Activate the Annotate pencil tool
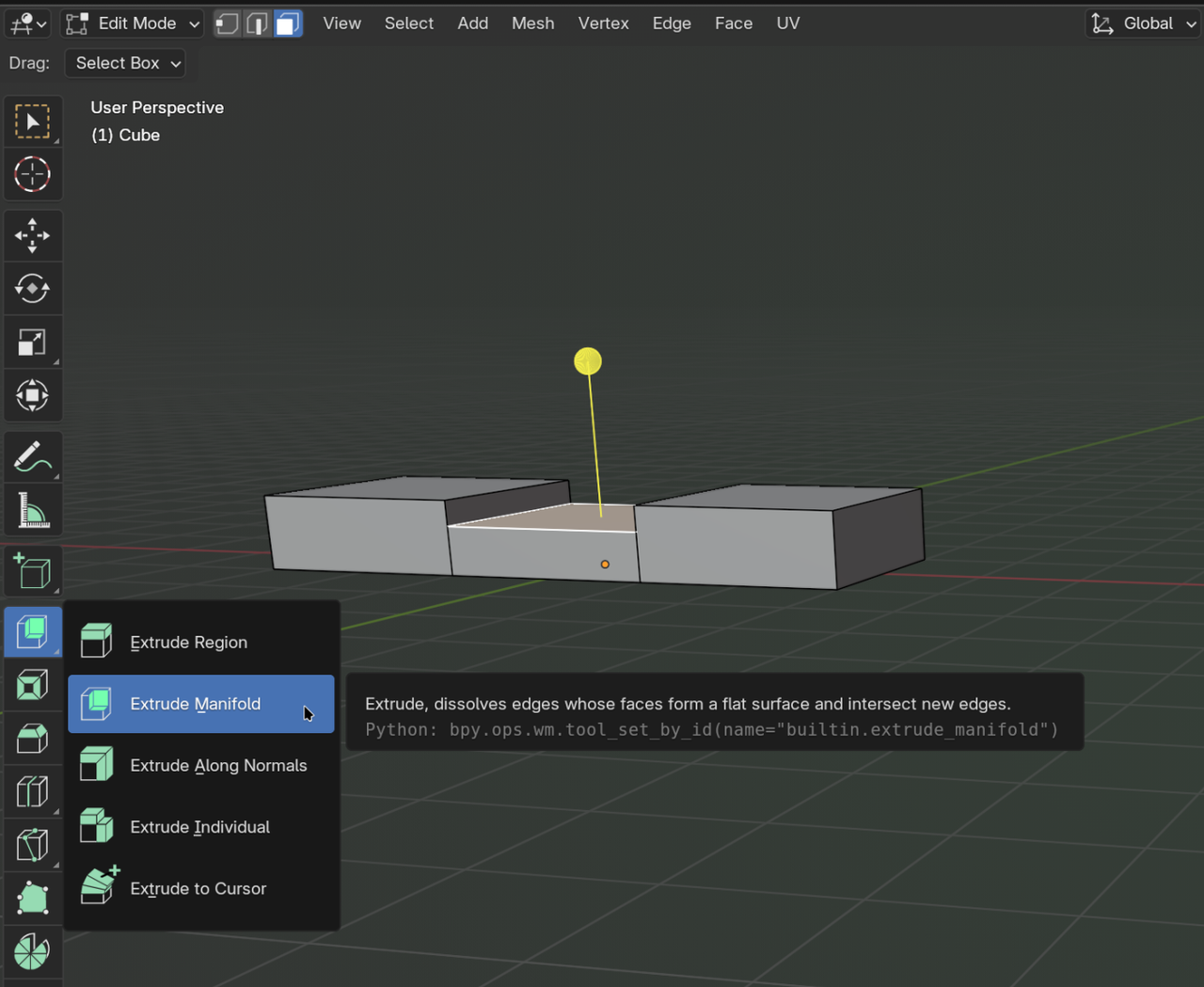 [33, 458]
